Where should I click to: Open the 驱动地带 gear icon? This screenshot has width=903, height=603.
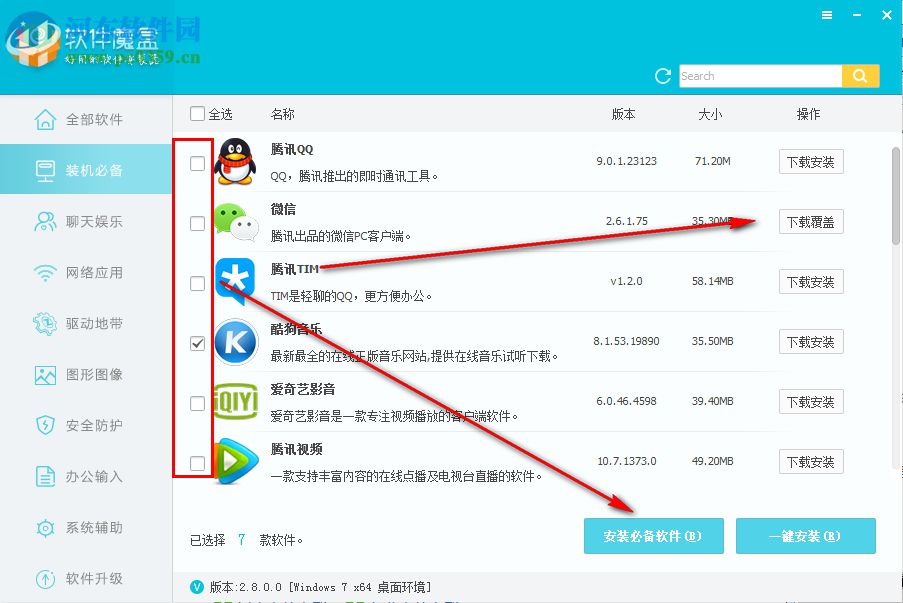pos(43,323)
